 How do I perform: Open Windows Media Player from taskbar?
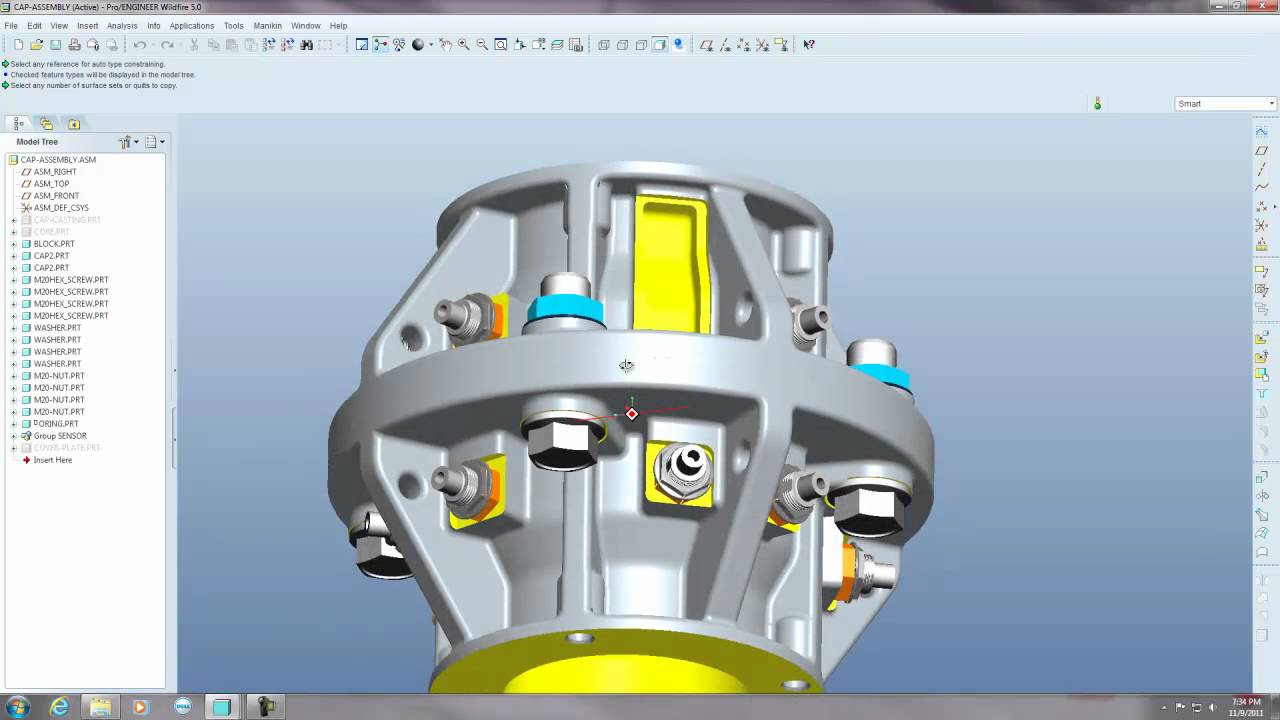pos(140,706)
